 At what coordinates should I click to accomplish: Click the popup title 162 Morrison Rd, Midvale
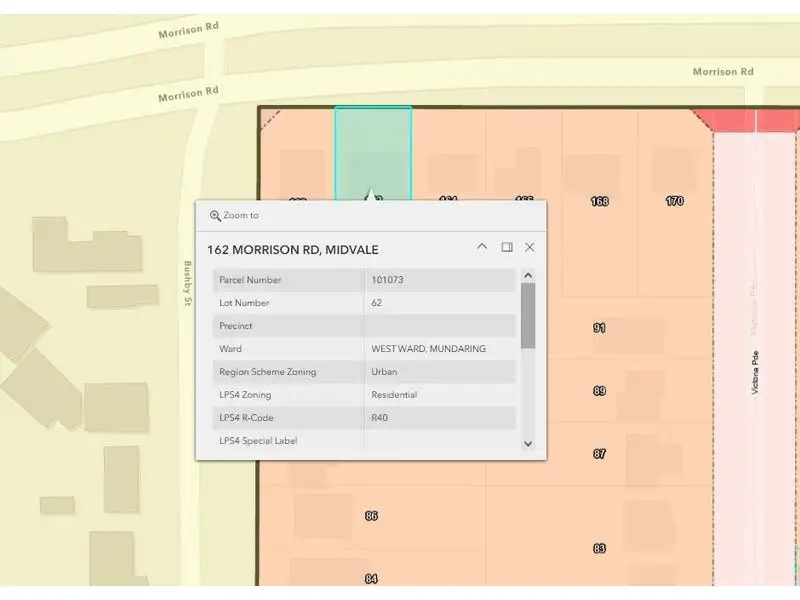[x=293, y=249]
